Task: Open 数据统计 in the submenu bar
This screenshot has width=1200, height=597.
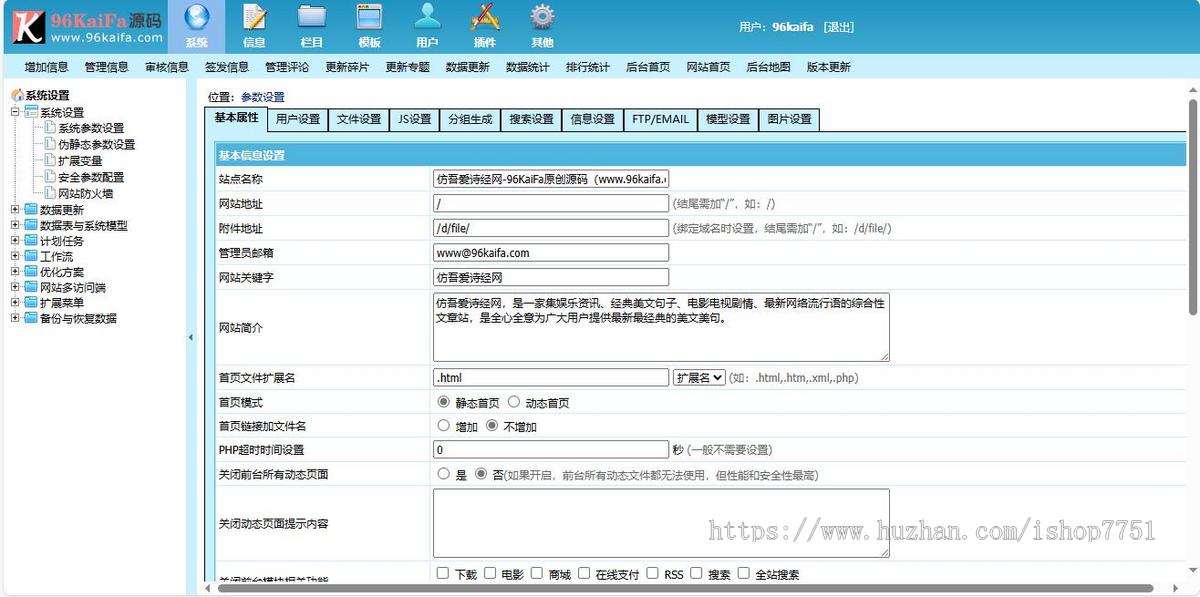Action: click(527, 67)
